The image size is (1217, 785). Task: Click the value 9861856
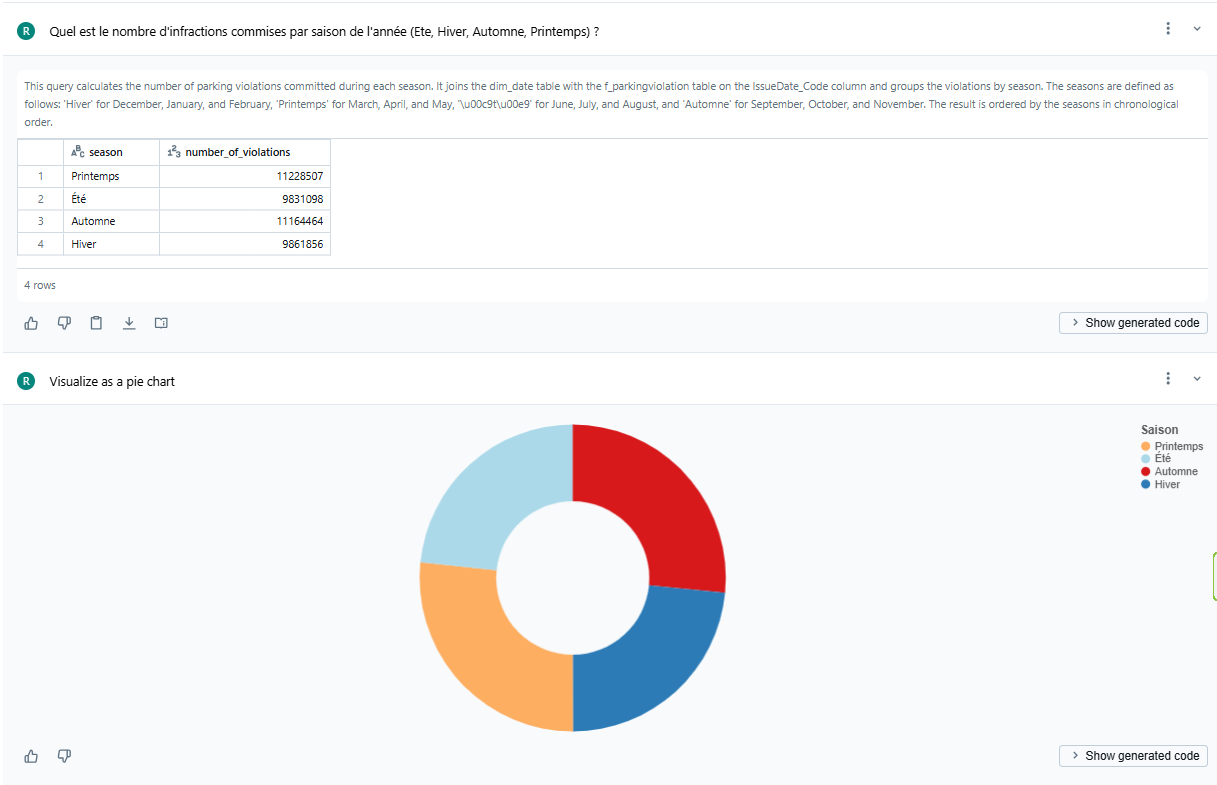[303, 244]
